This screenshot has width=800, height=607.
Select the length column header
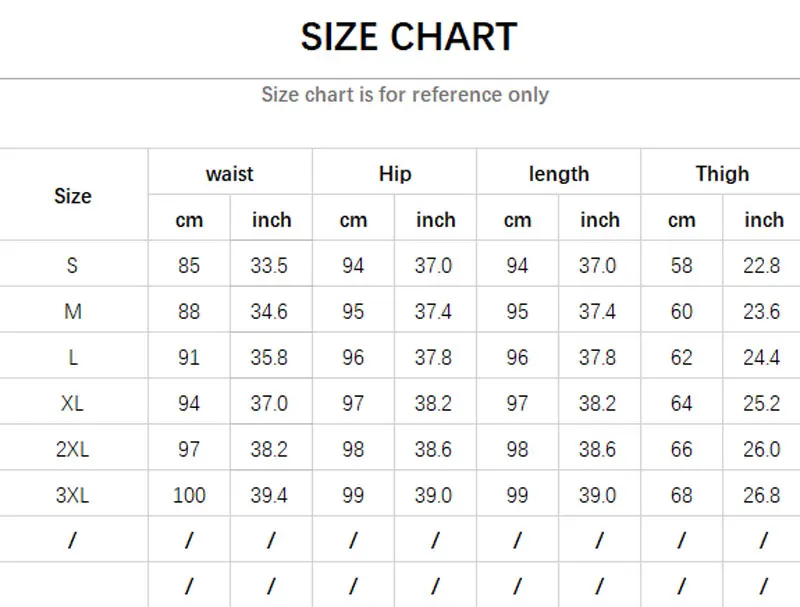[x=559, y=174]
